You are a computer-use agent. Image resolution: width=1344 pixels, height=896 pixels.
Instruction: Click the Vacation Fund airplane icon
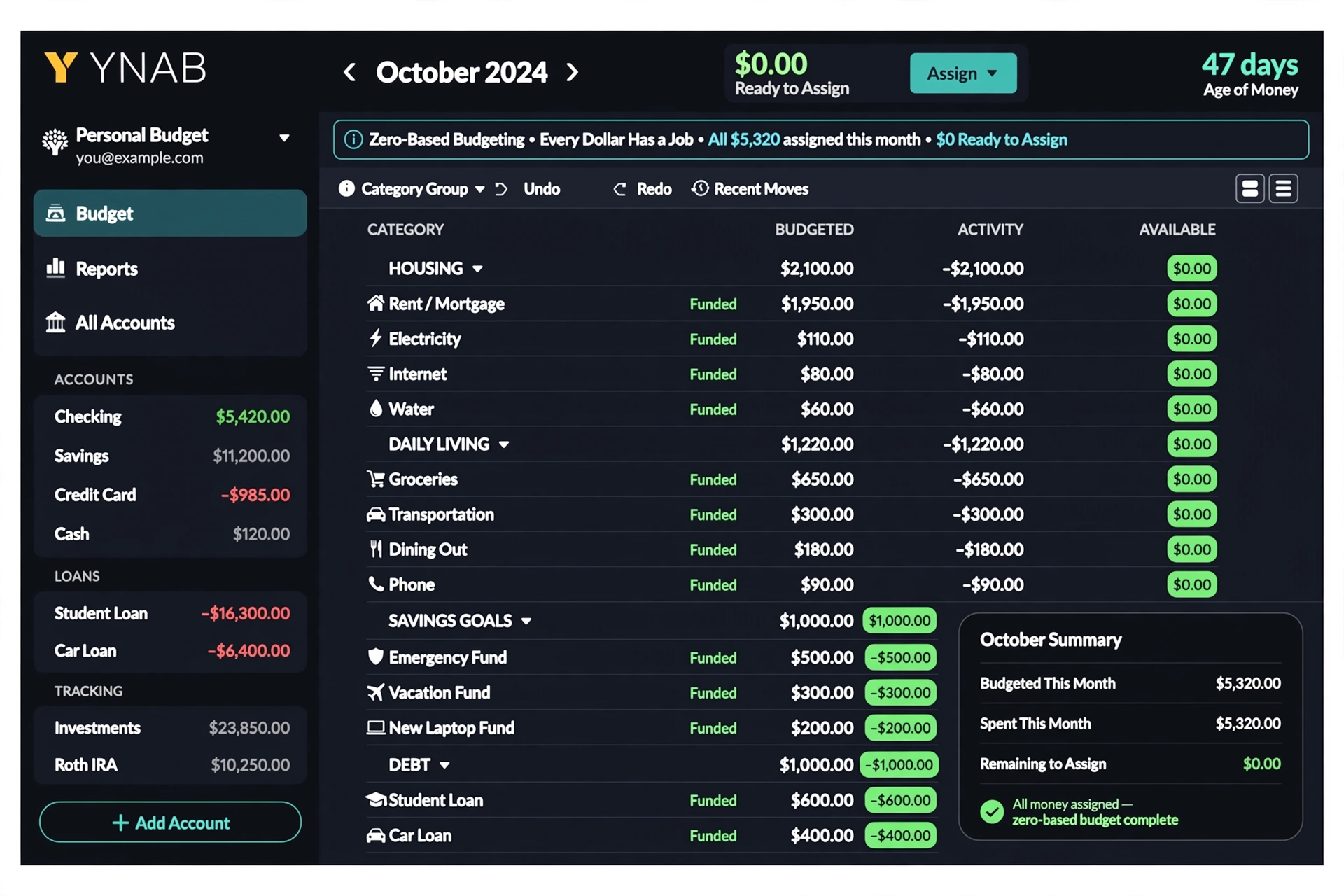pos(376,692)
